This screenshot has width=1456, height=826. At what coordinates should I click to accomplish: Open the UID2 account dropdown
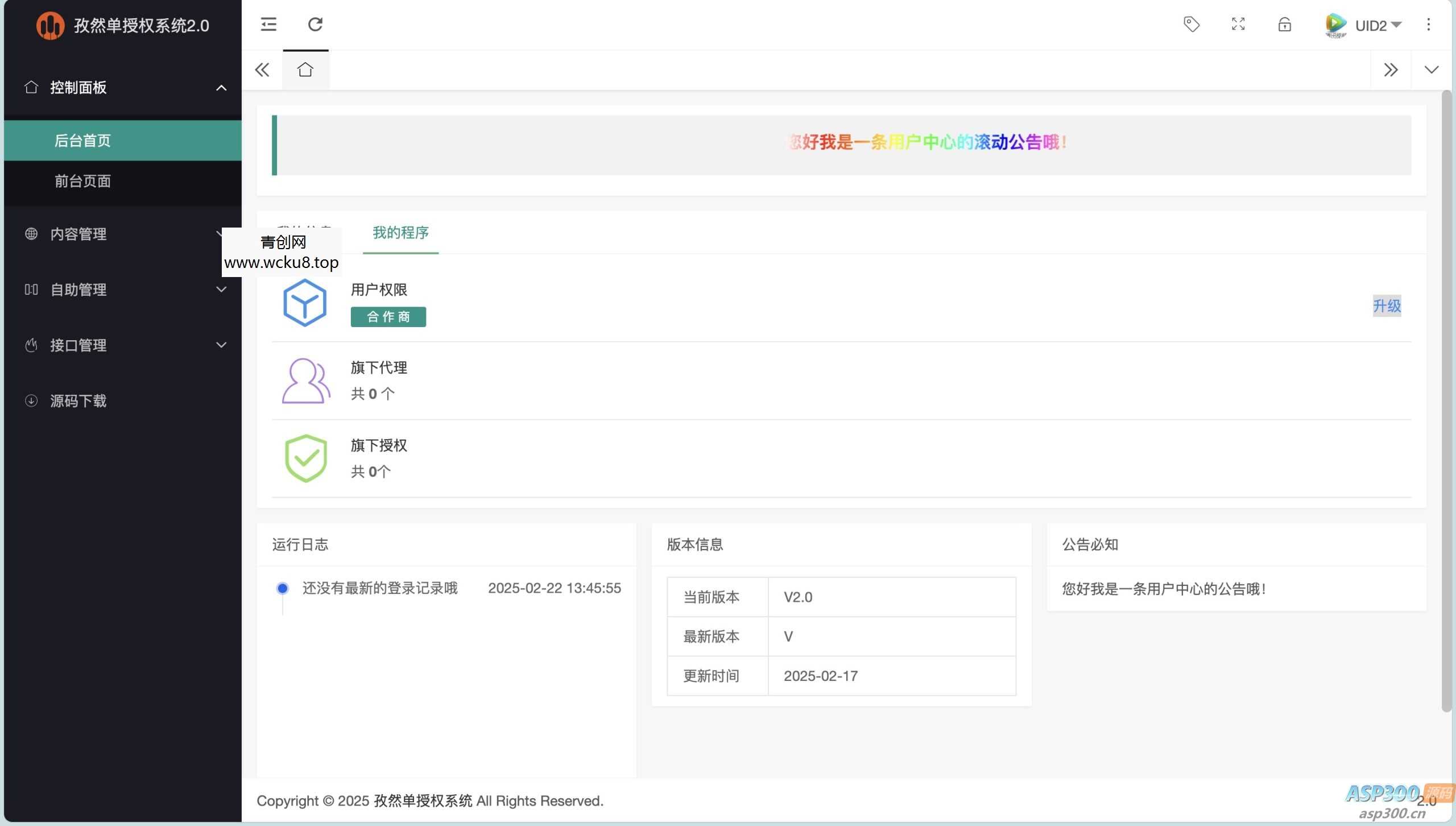tap(1376, 25)
